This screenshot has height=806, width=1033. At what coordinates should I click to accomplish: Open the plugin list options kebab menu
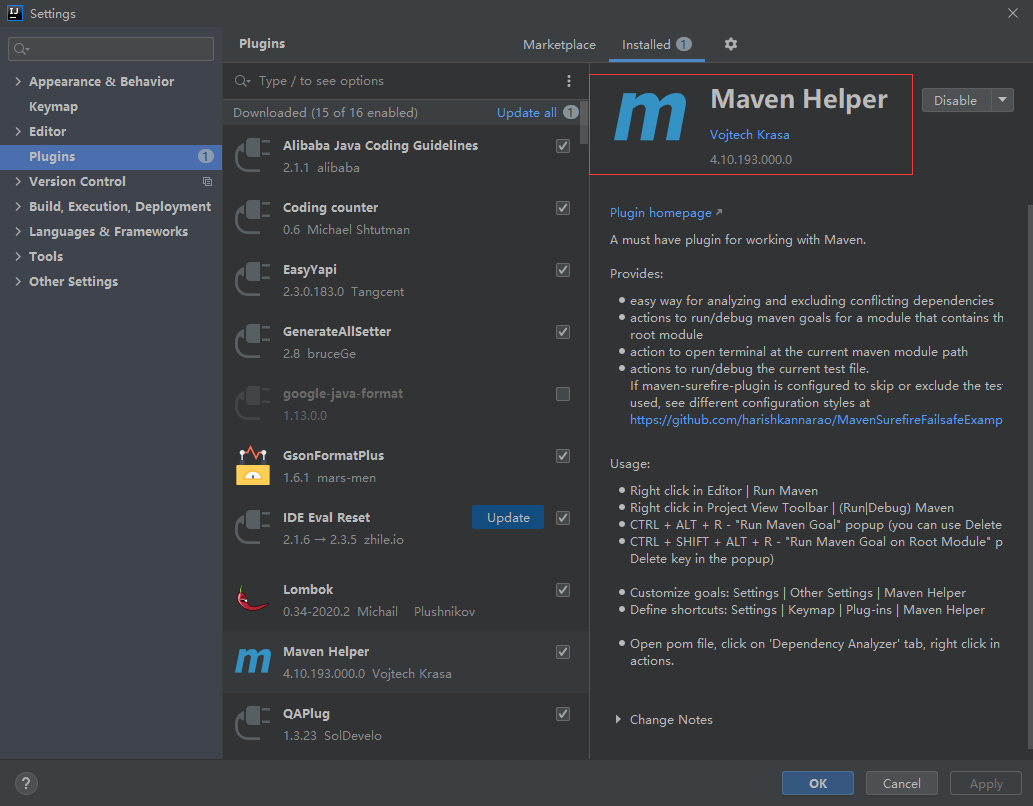[569, 81]
